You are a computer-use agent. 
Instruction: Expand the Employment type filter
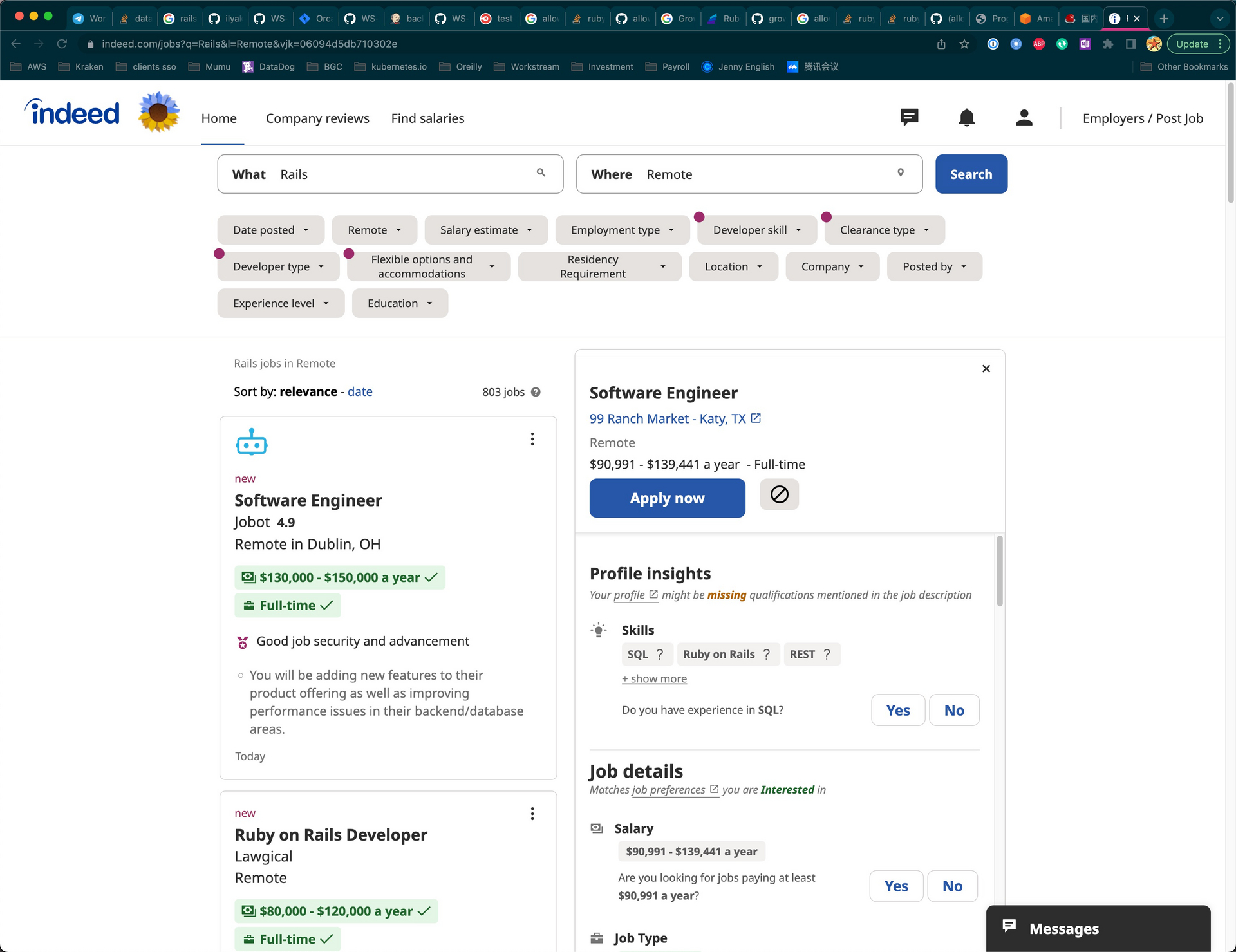pyautogui.click(x=623, y=230)
